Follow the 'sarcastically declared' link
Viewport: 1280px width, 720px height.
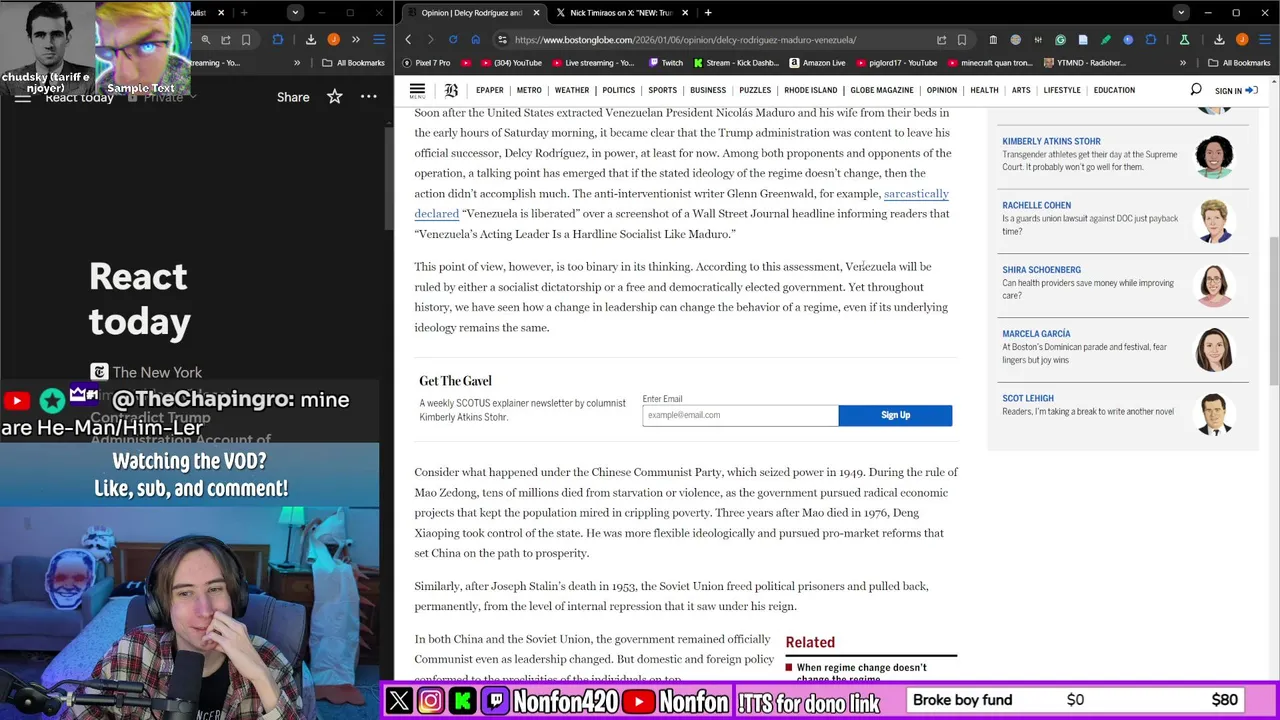click(916, 193)
